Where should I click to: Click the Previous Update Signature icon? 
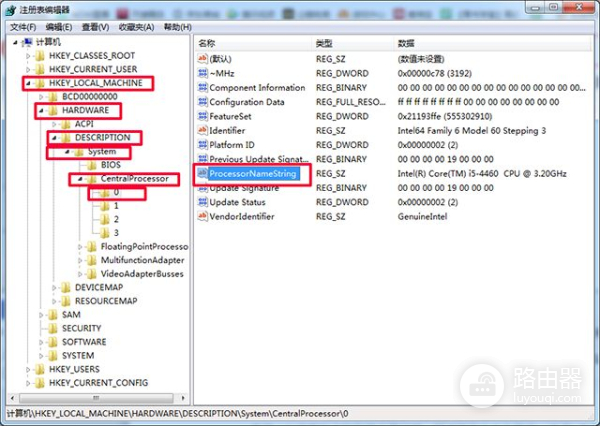202,158
